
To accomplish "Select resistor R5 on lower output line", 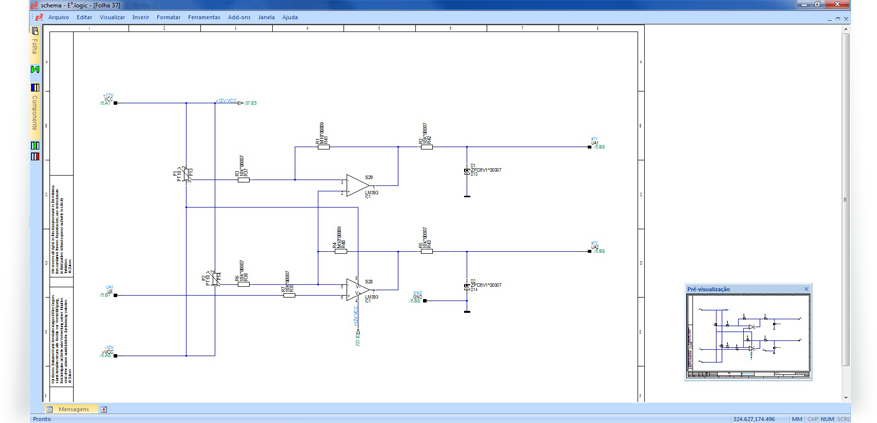I will 426,251.
